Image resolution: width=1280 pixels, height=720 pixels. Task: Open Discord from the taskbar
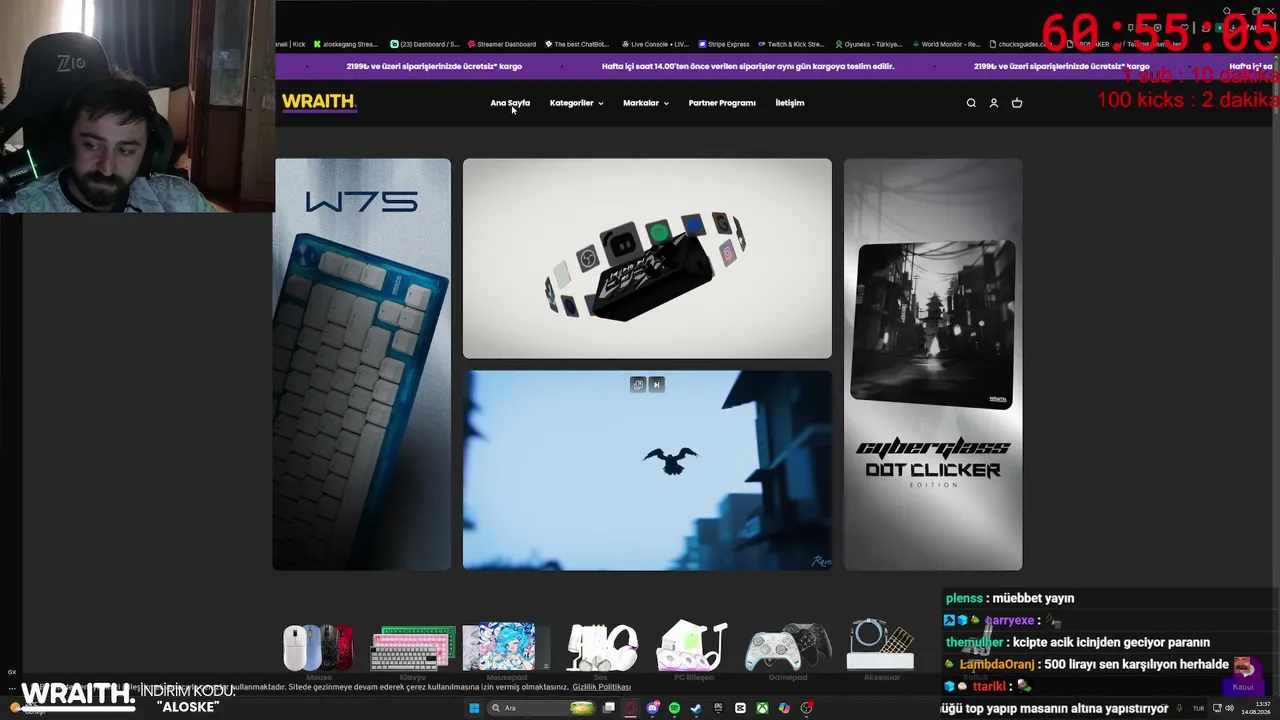tap(653, 708)
